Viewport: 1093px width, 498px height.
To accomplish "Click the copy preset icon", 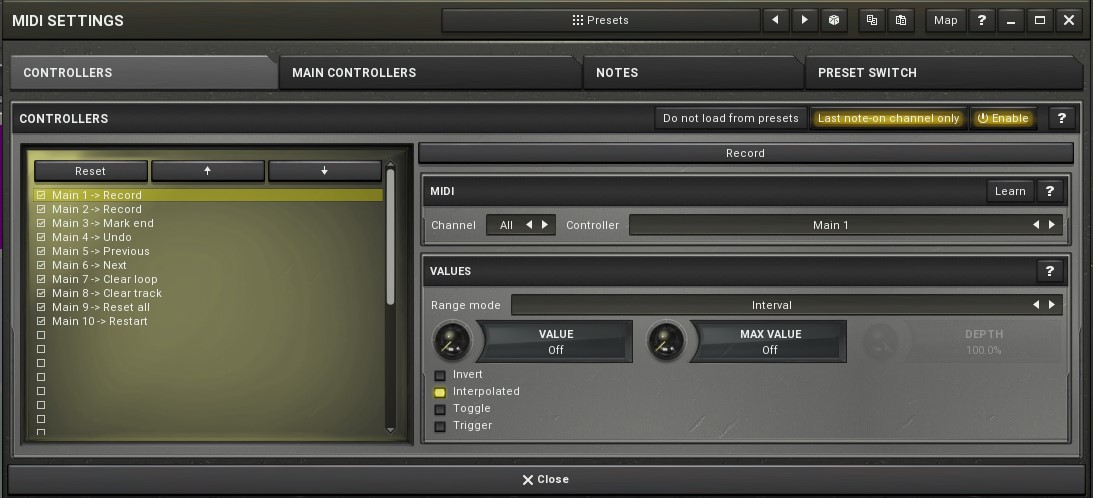I will pyautogui.click(x=871, y=20).
